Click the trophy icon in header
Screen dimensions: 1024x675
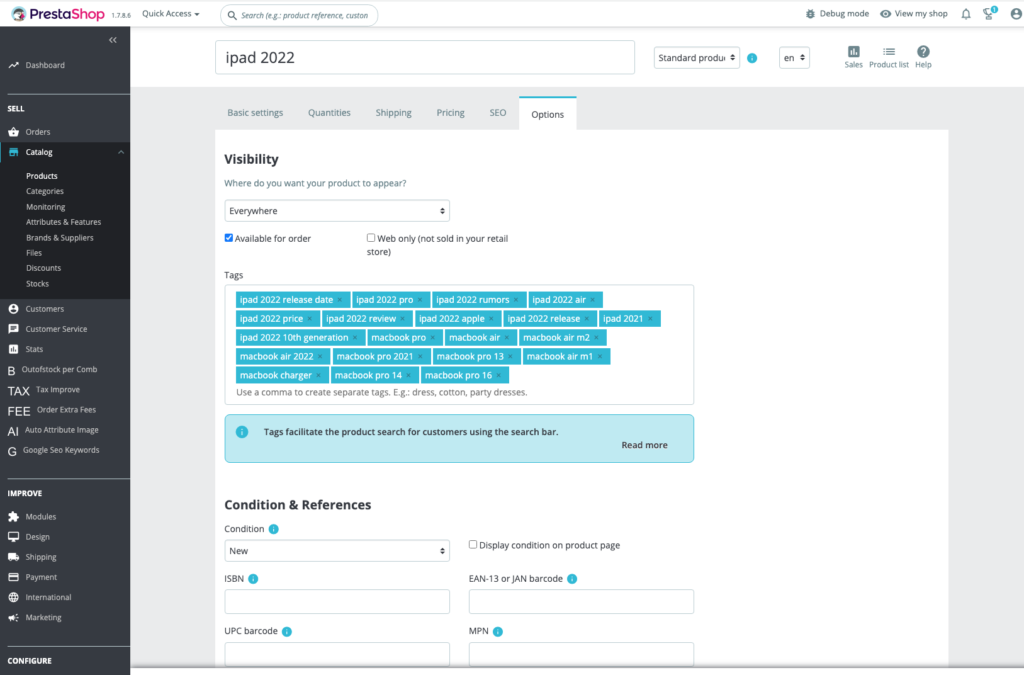point(989,13)
